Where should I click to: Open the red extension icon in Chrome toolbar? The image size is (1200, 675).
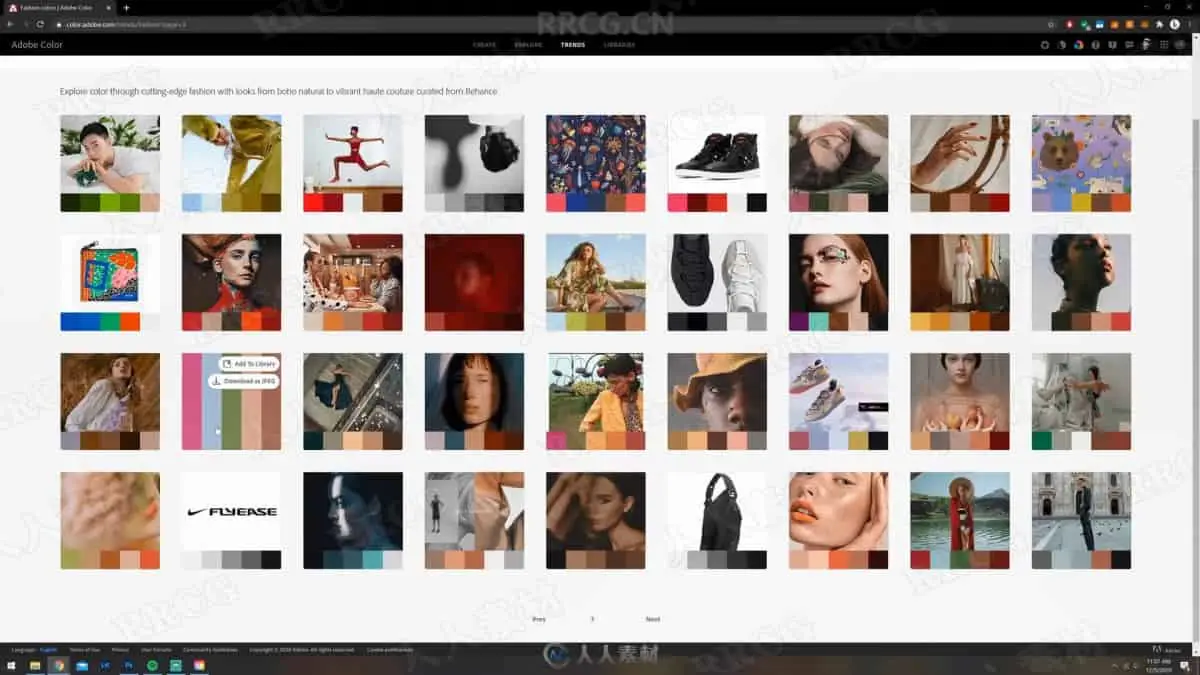tap(1069, 24)
